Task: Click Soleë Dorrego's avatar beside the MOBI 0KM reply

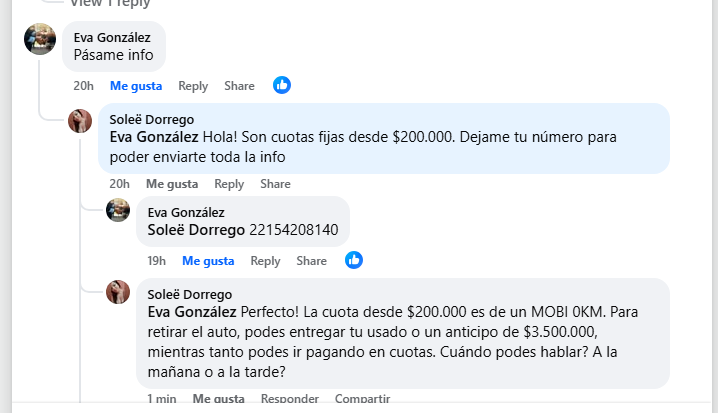Action: 118,292
